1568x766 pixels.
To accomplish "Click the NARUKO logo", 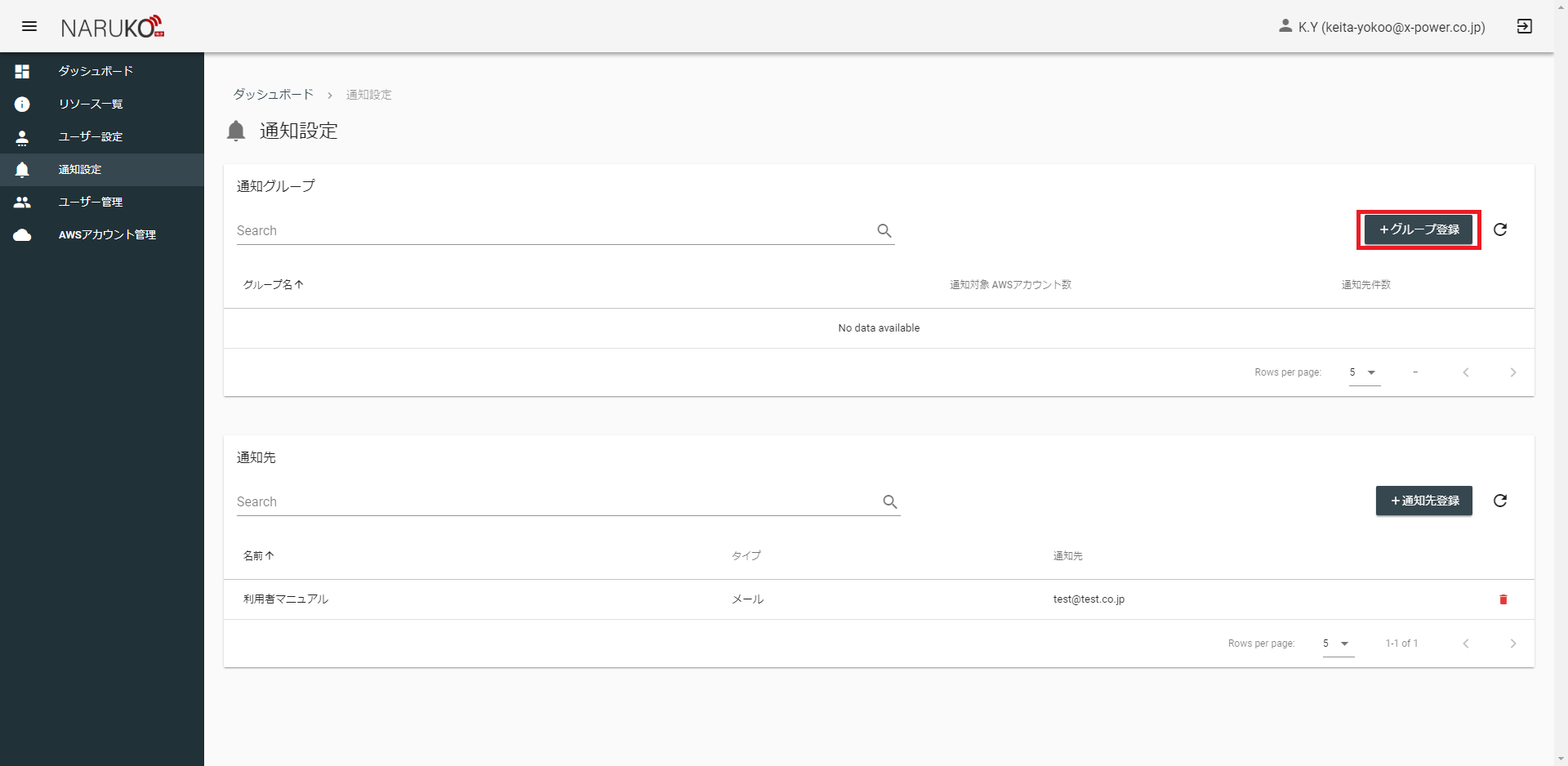I will (x=113, y=27).
